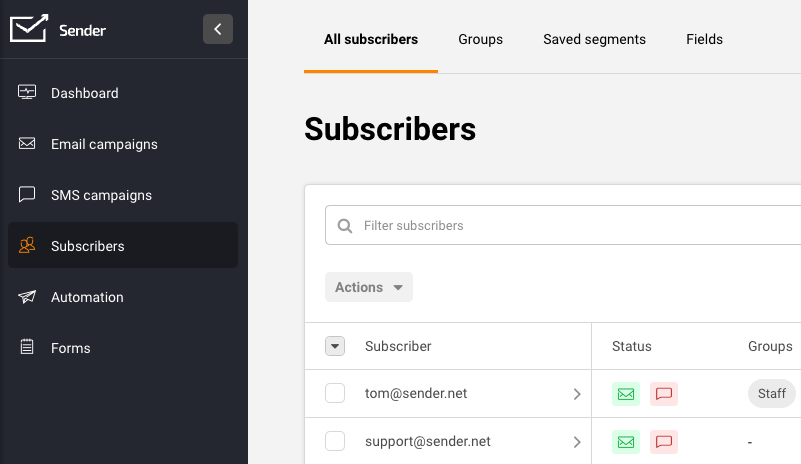Switch to the Groups tab
The width and height of the screenshot is (801, 464).
point(480,40)
